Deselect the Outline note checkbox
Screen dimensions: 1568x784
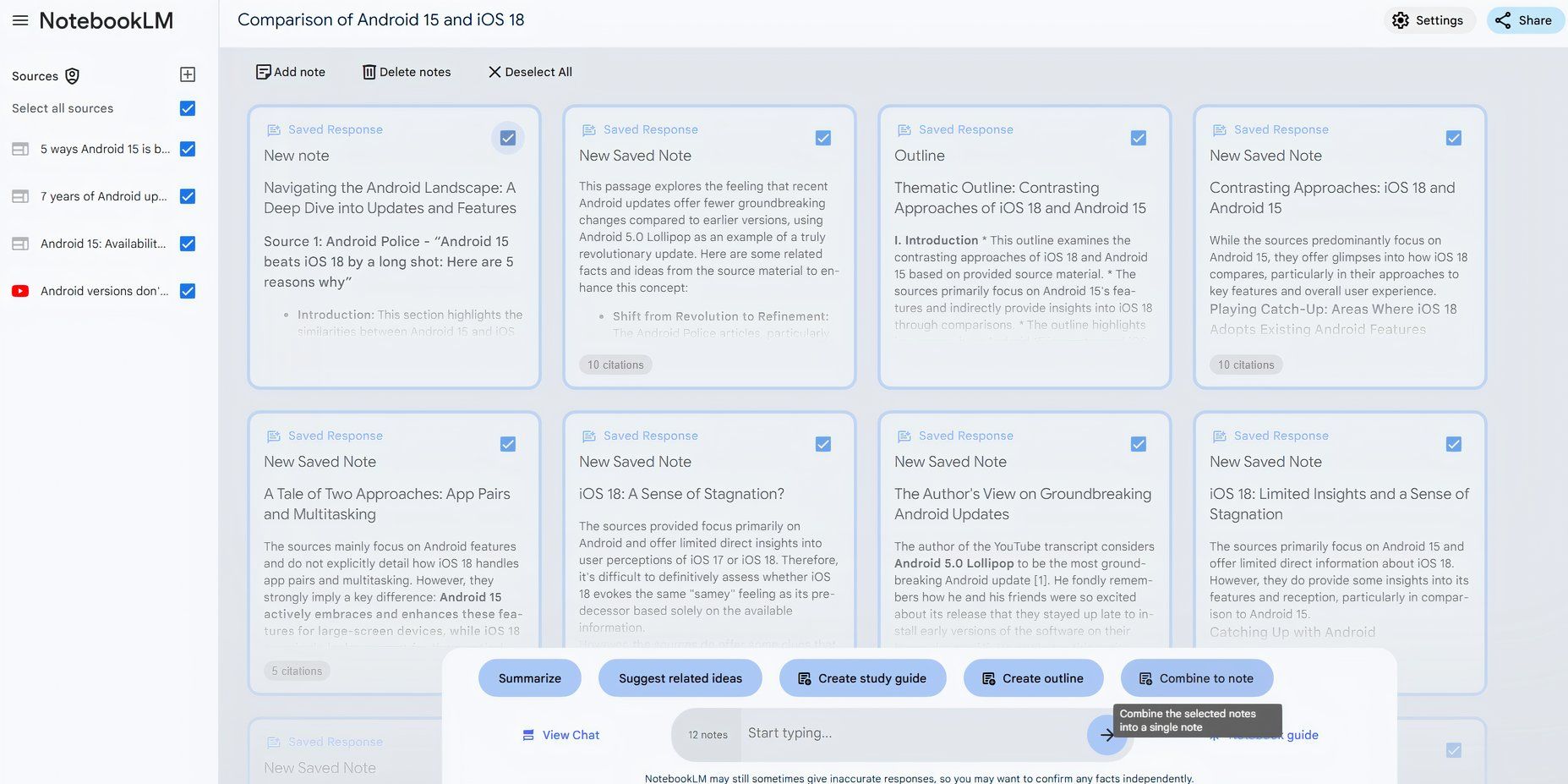pos(1139,138)
